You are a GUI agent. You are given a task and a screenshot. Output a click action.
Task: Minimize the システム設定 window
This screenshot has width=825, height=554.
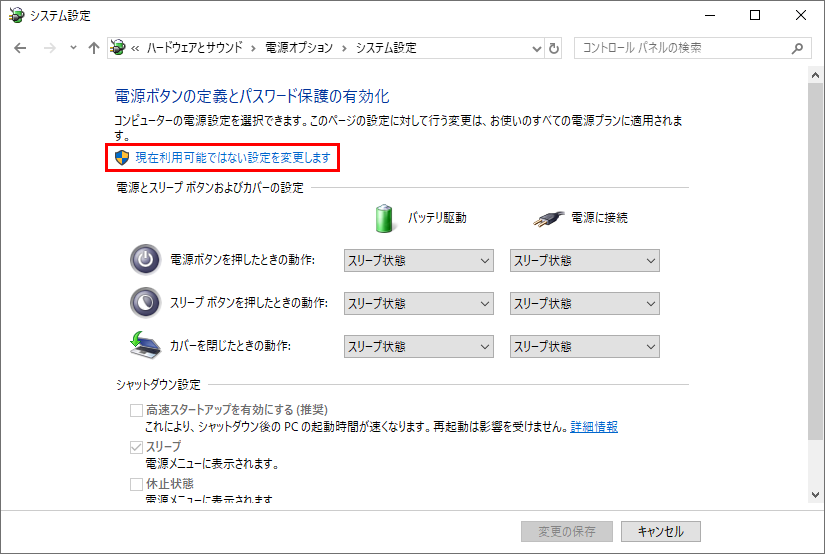pyautogui.click(x=710, y=15)
